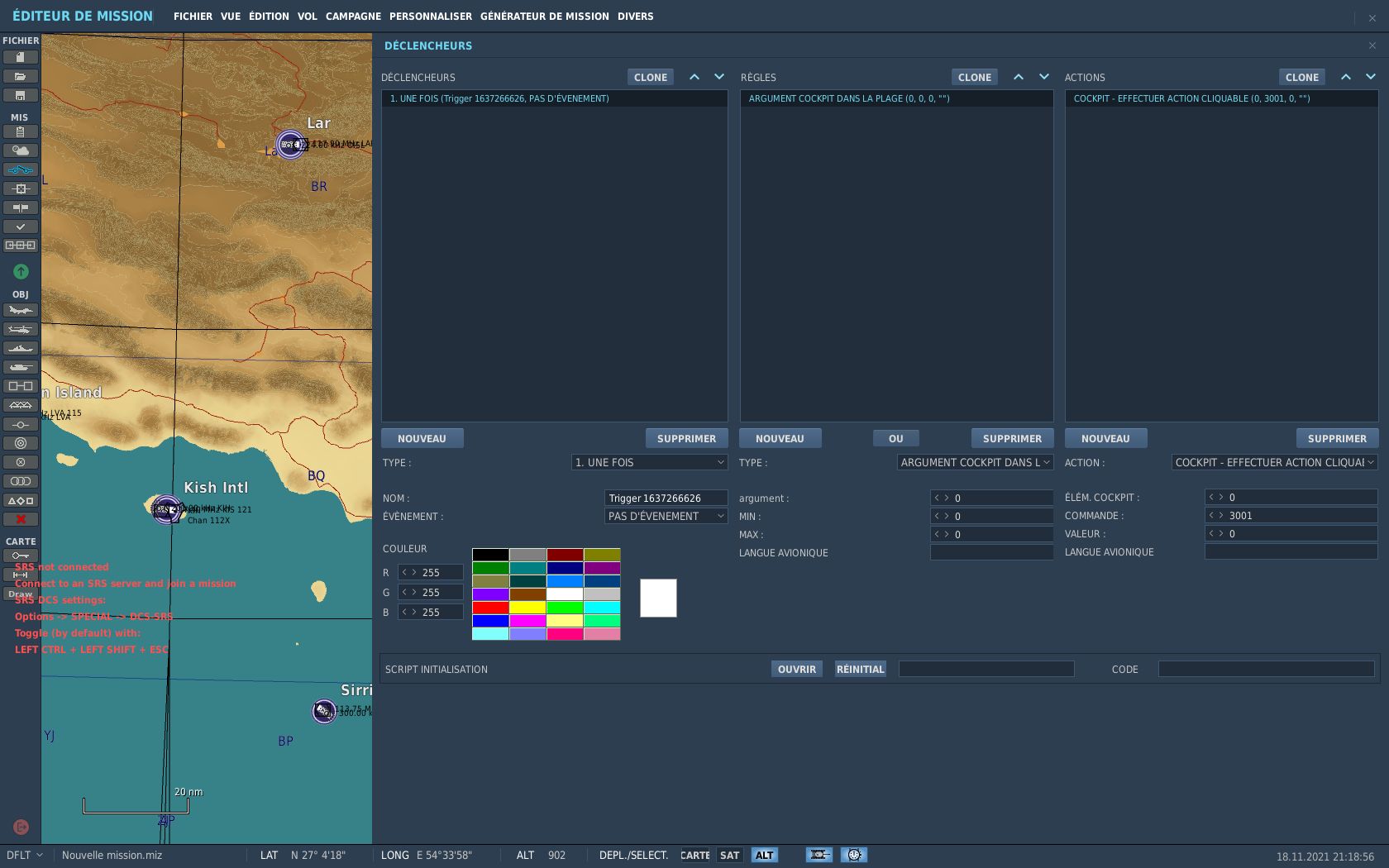Click OUVRIR for script initialisation

pyautogui.click(x=796, y=670)
